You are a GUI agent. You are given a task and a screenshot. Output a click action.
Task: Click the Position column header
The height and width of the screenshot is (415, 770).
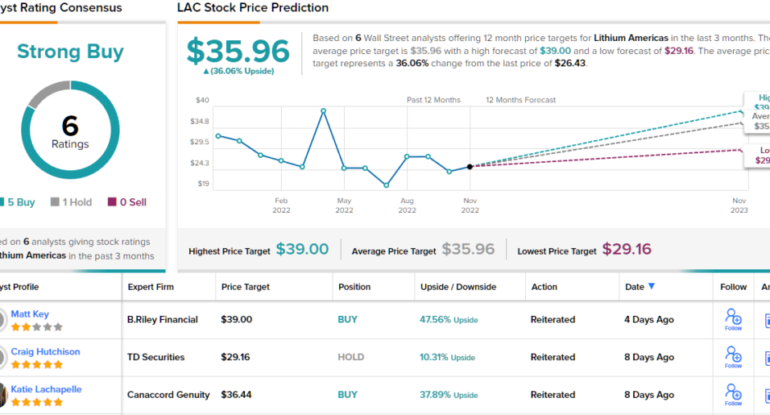click(354, 286)
